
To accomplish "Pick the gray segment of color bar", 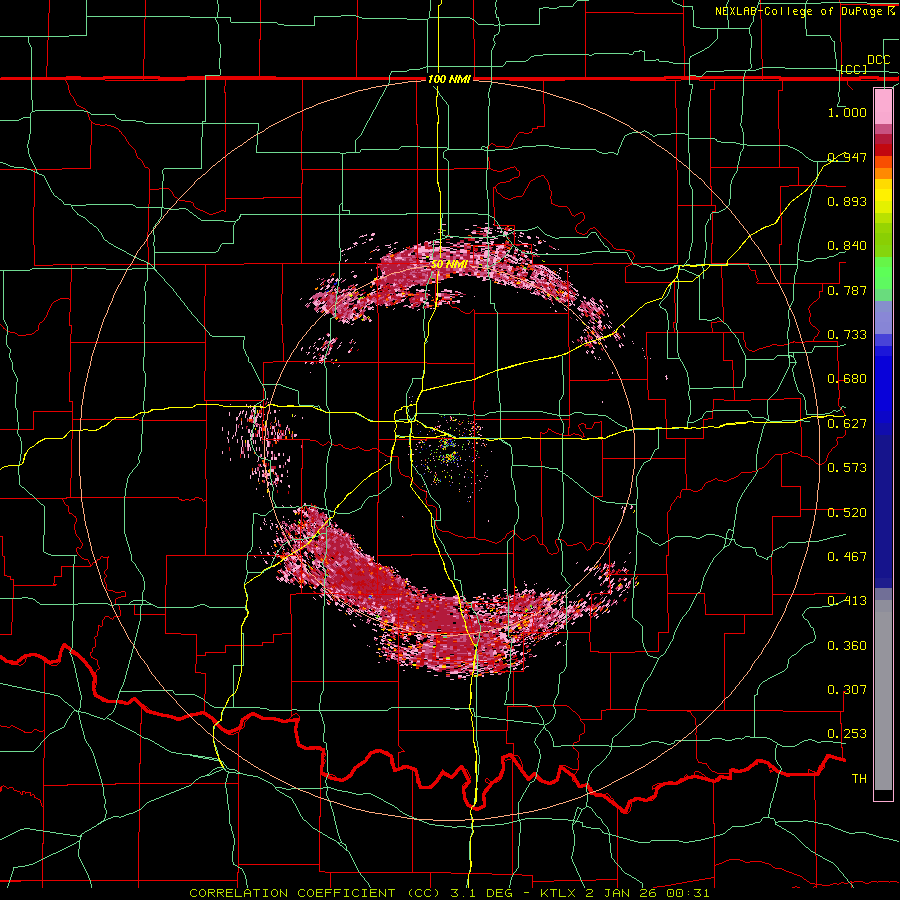I will (883, 695).
